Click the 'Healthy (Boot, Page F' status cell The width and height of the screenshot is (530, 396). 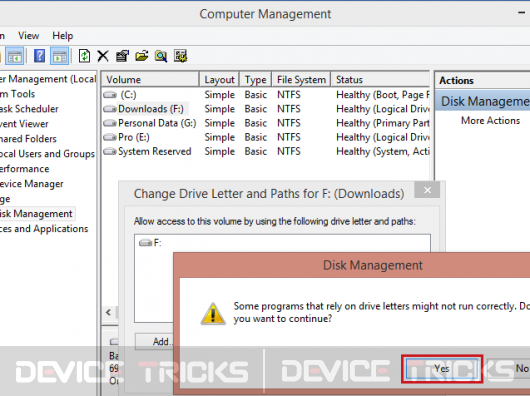(383, 95)
